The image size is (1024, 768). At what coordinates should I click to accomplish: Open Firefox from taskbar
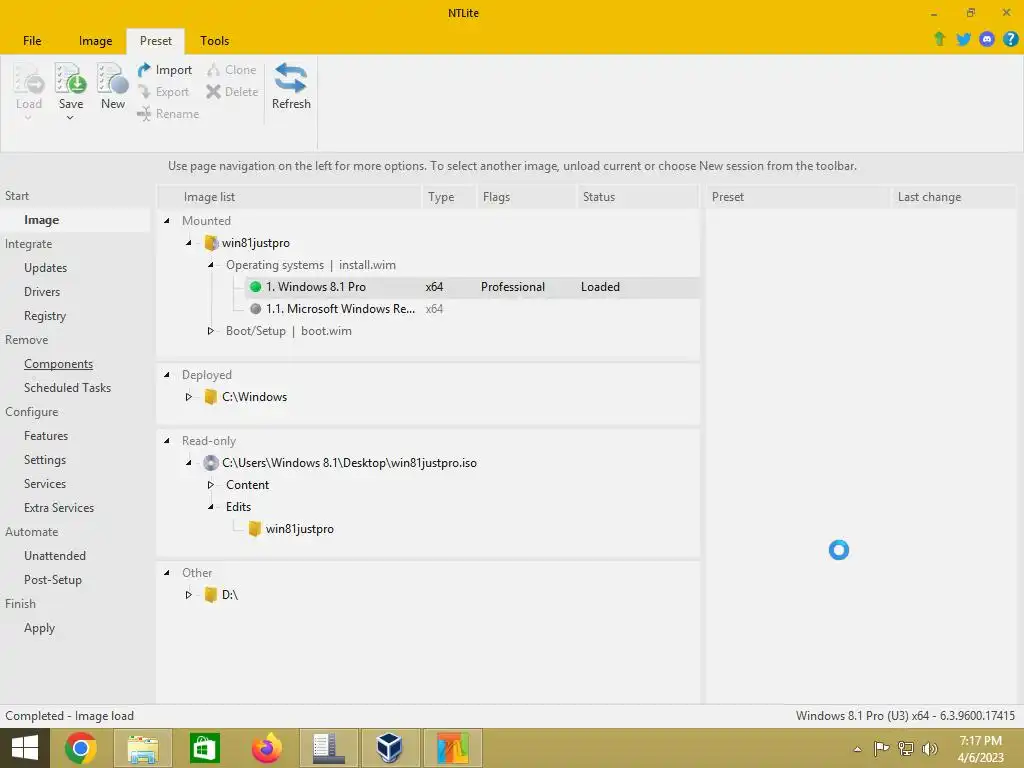(x=266, y=748)
